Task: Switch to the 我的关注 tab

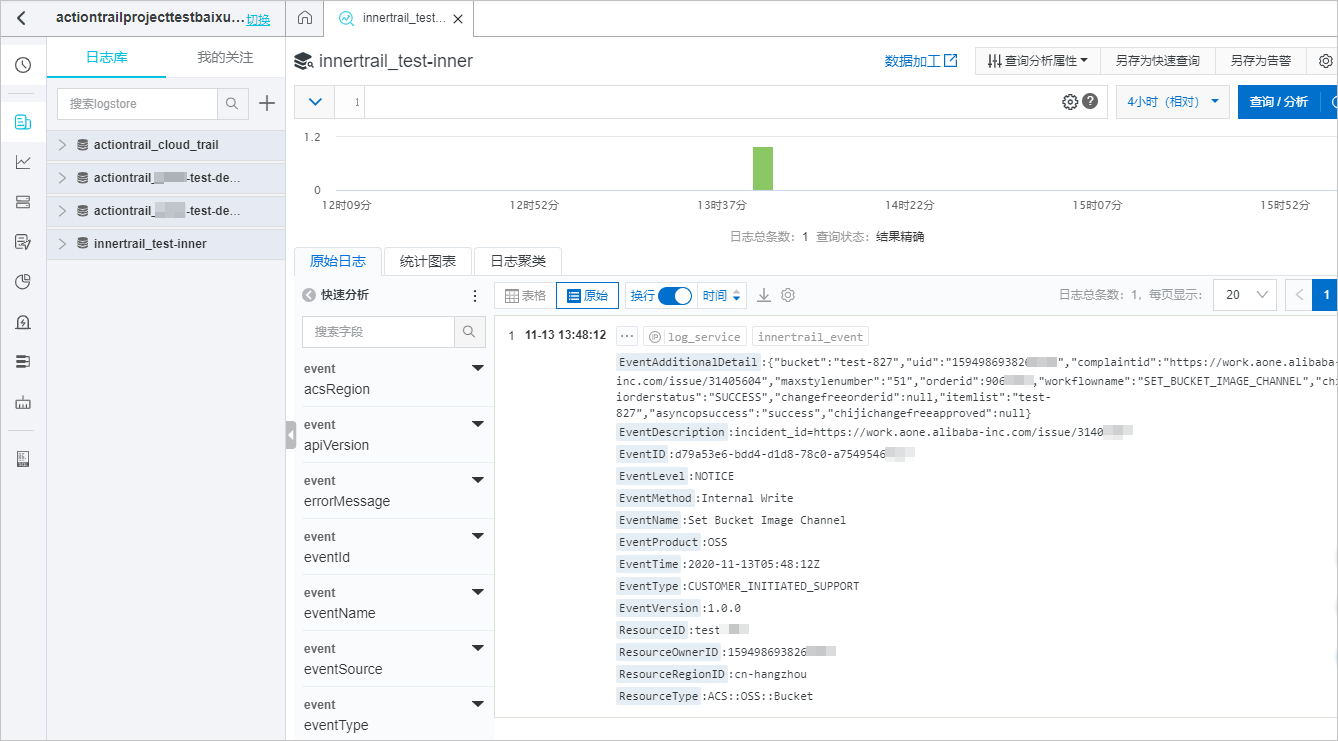Action: tap(225, 58)
